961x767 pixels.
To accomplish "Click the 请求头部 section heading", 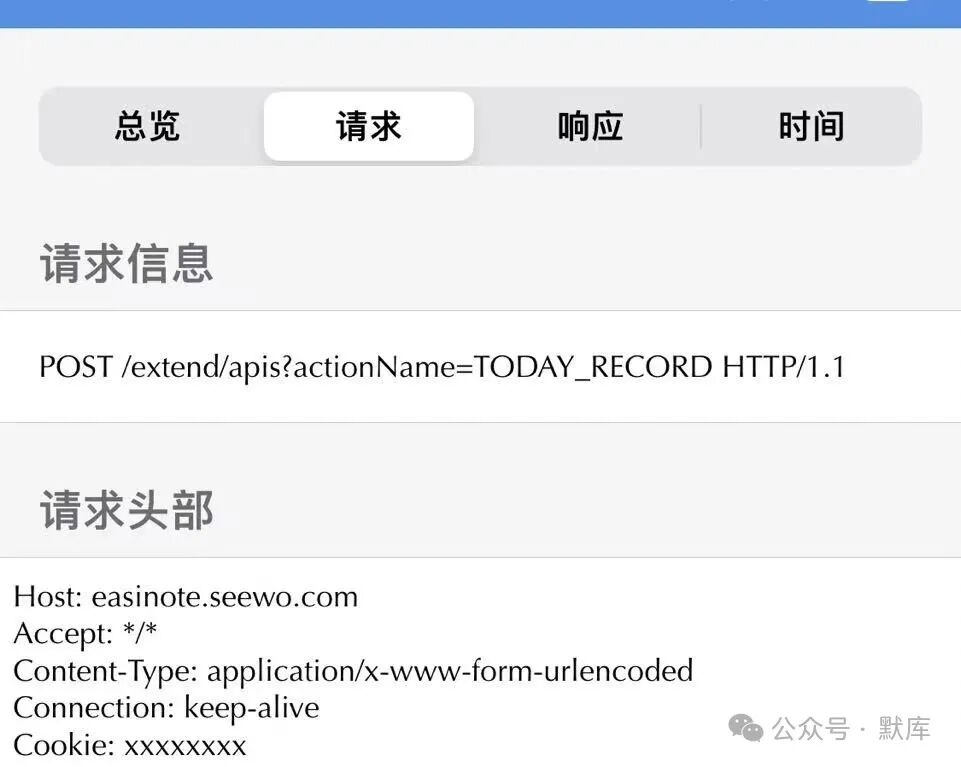I will (x=127, y=510).
